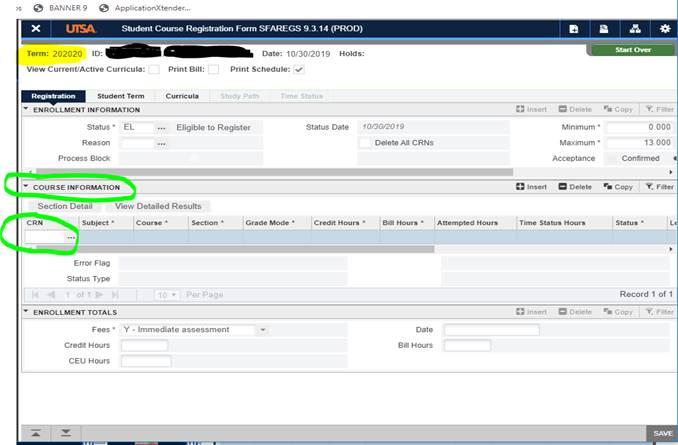Switch to the Curricula tab
Screen dimensions: 678x445
tap(182, 96)
